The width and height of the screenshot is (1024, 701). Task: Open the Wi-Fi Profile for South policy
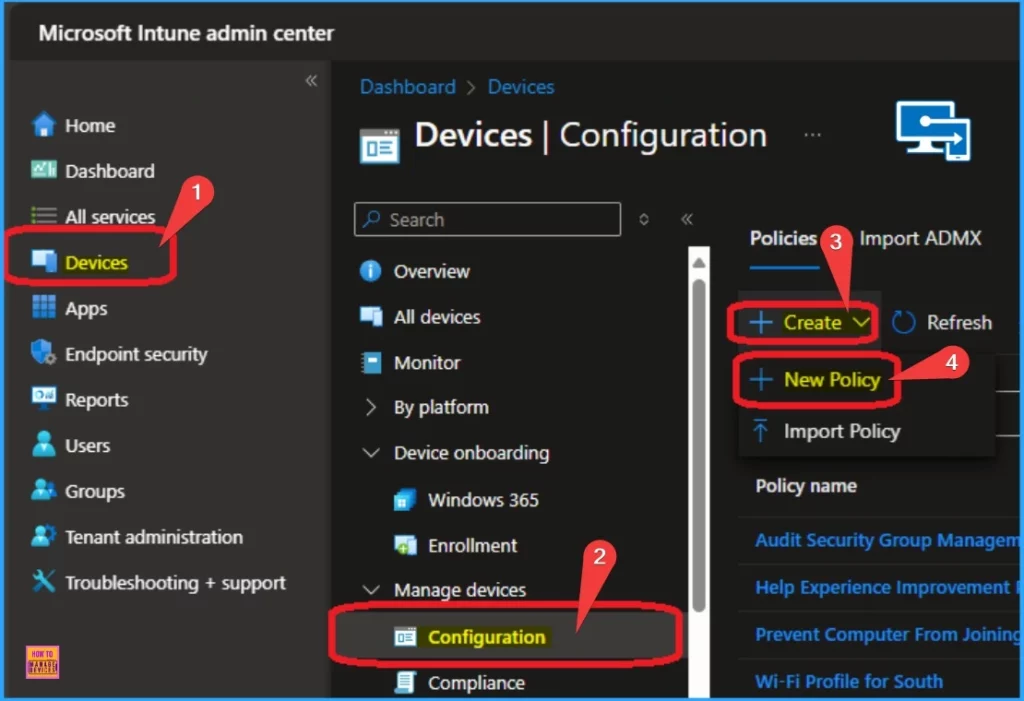click(x=849, y=681)
